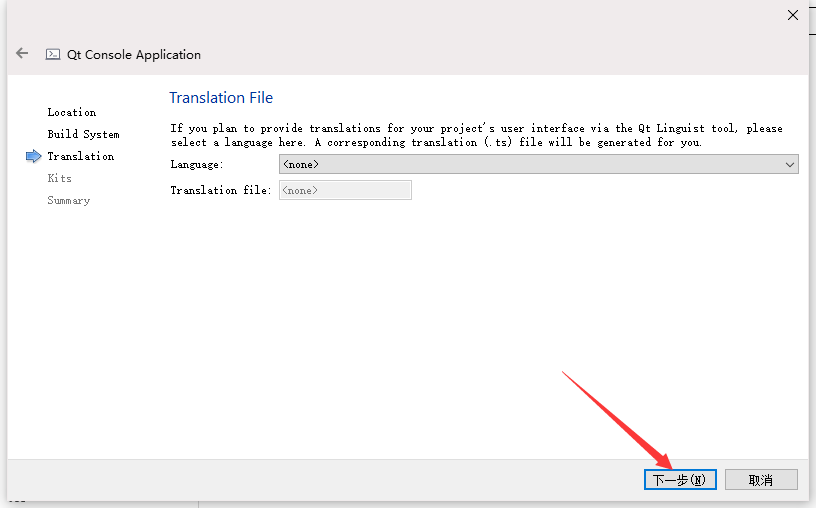
Task: Click the Translation file input field
Action: pos(345,190)
